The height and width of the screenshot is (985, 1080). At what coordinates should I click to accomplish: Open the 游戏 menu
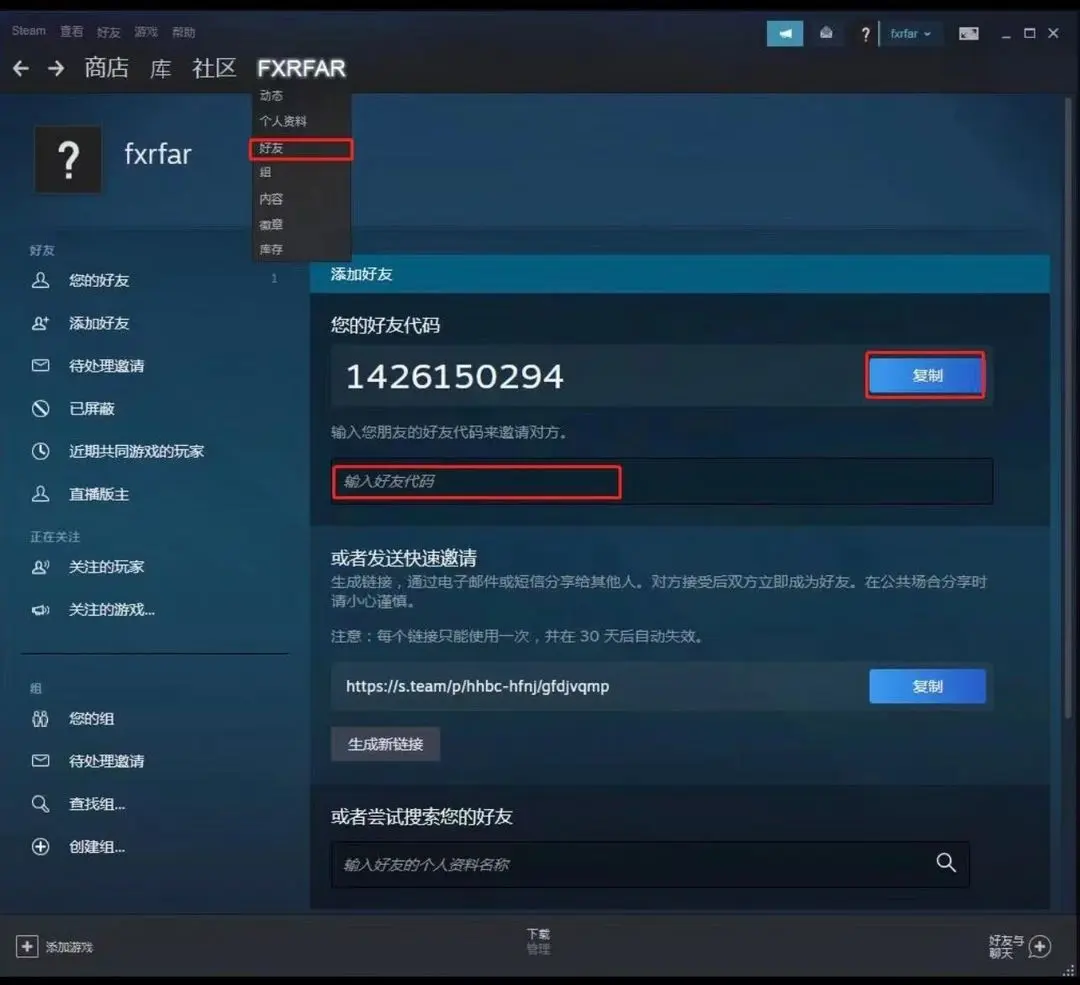coord(145,32)
